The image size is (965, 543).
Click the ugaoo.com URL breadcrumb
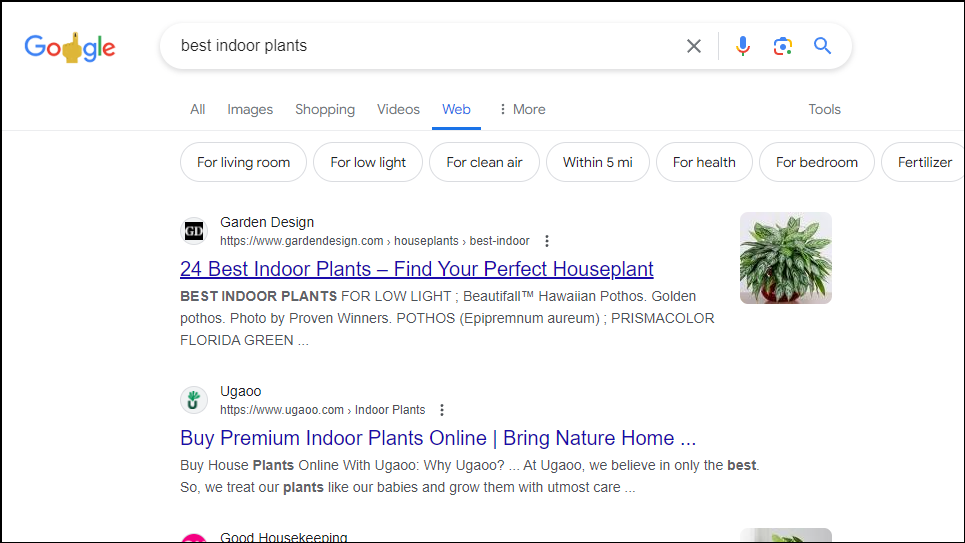322,410
